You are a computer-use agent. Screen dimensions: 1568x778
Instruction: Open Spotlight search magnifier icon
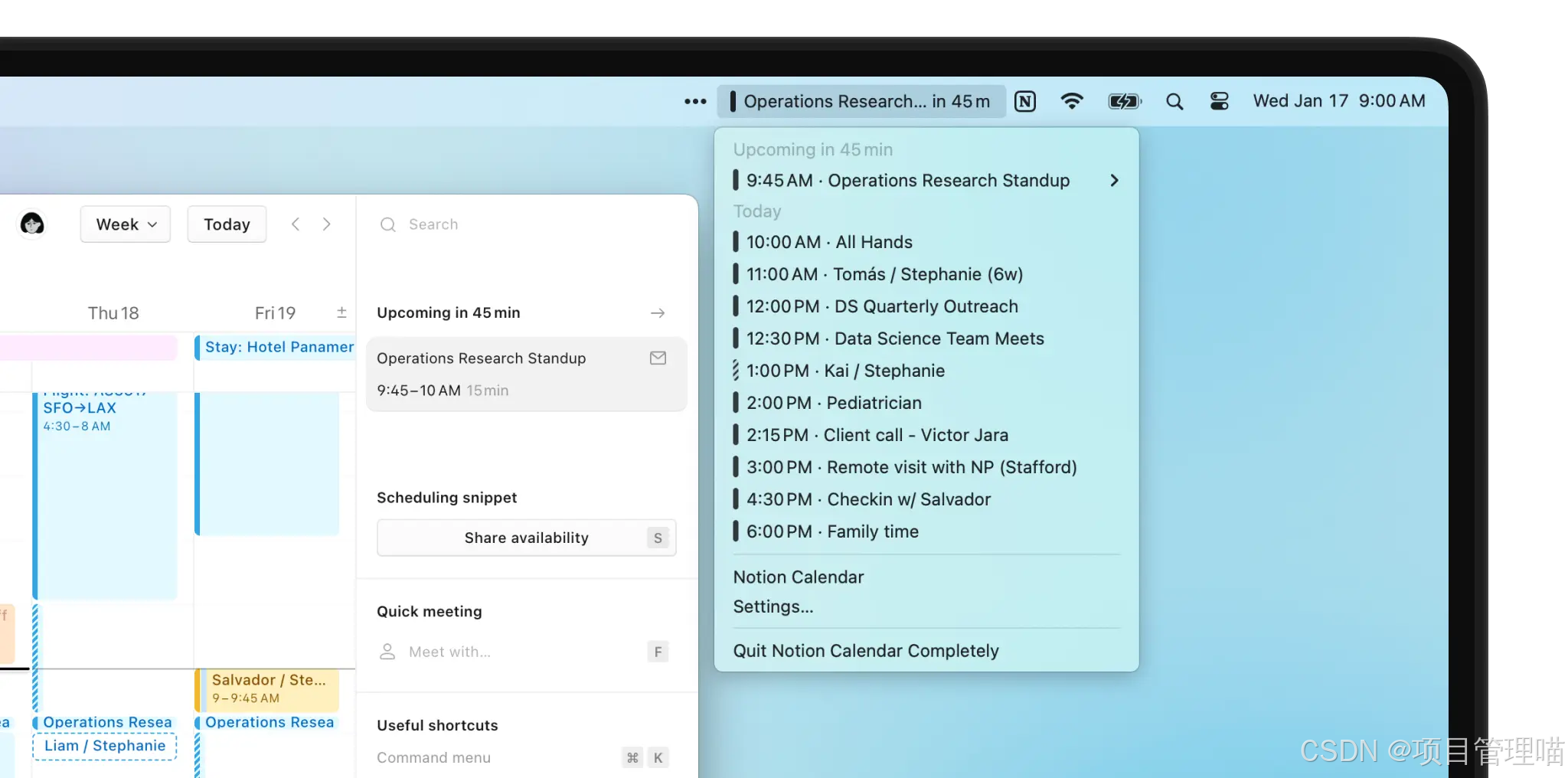(x=1174, y=101)
